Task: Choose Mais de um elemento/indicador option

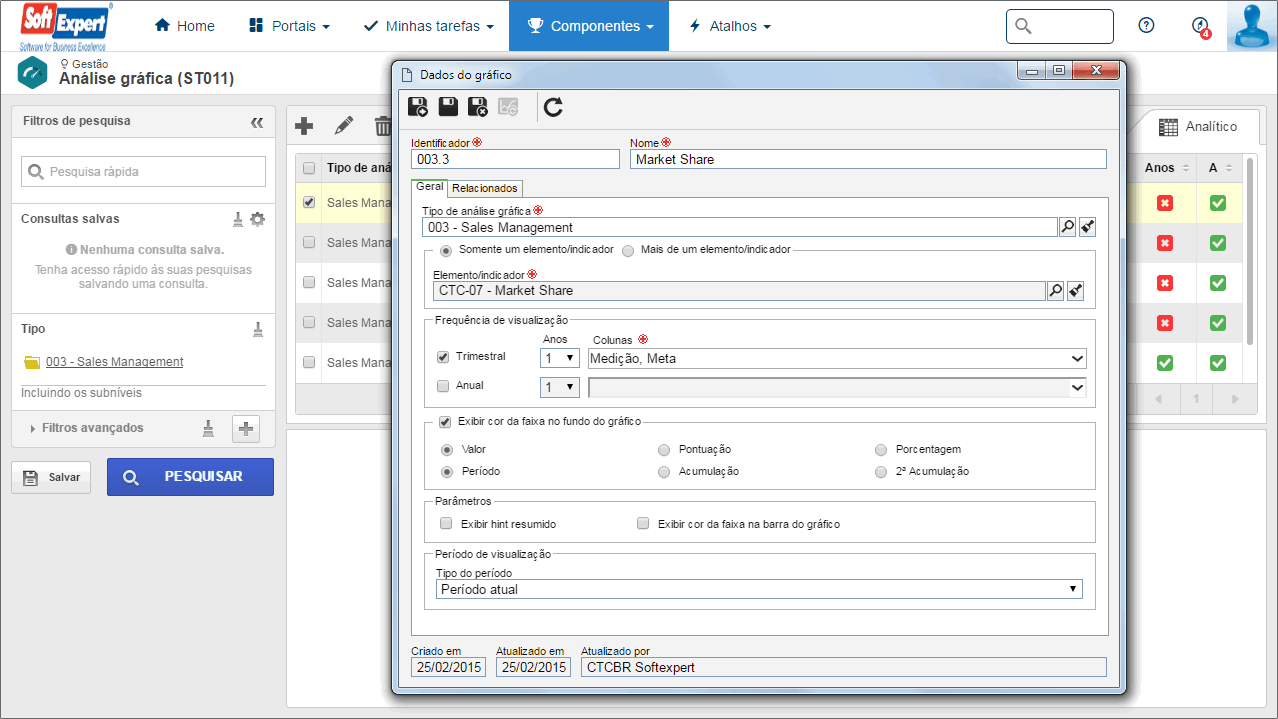Action: point(628,250)
